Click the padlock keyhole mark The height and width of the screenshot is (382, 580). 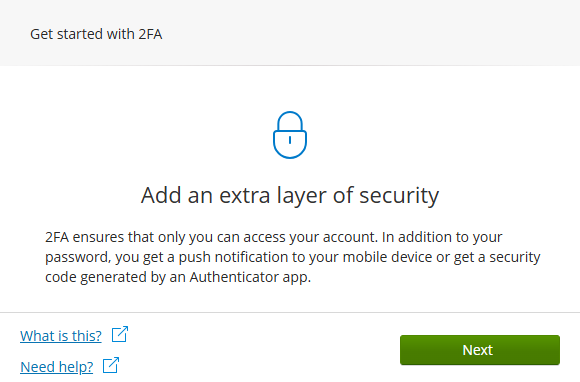coord(290,140)
